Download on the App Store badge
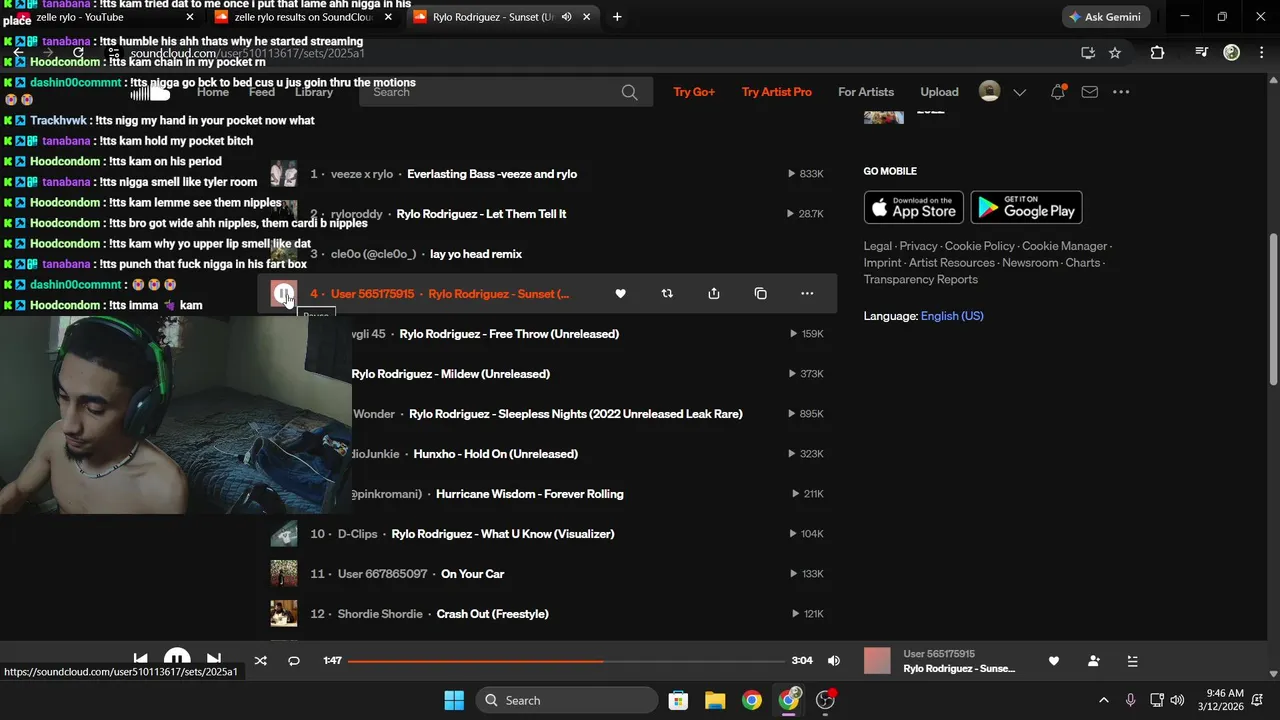This screenshot has height=720, width=1280. pyautogui.click(x=914, y=207)
